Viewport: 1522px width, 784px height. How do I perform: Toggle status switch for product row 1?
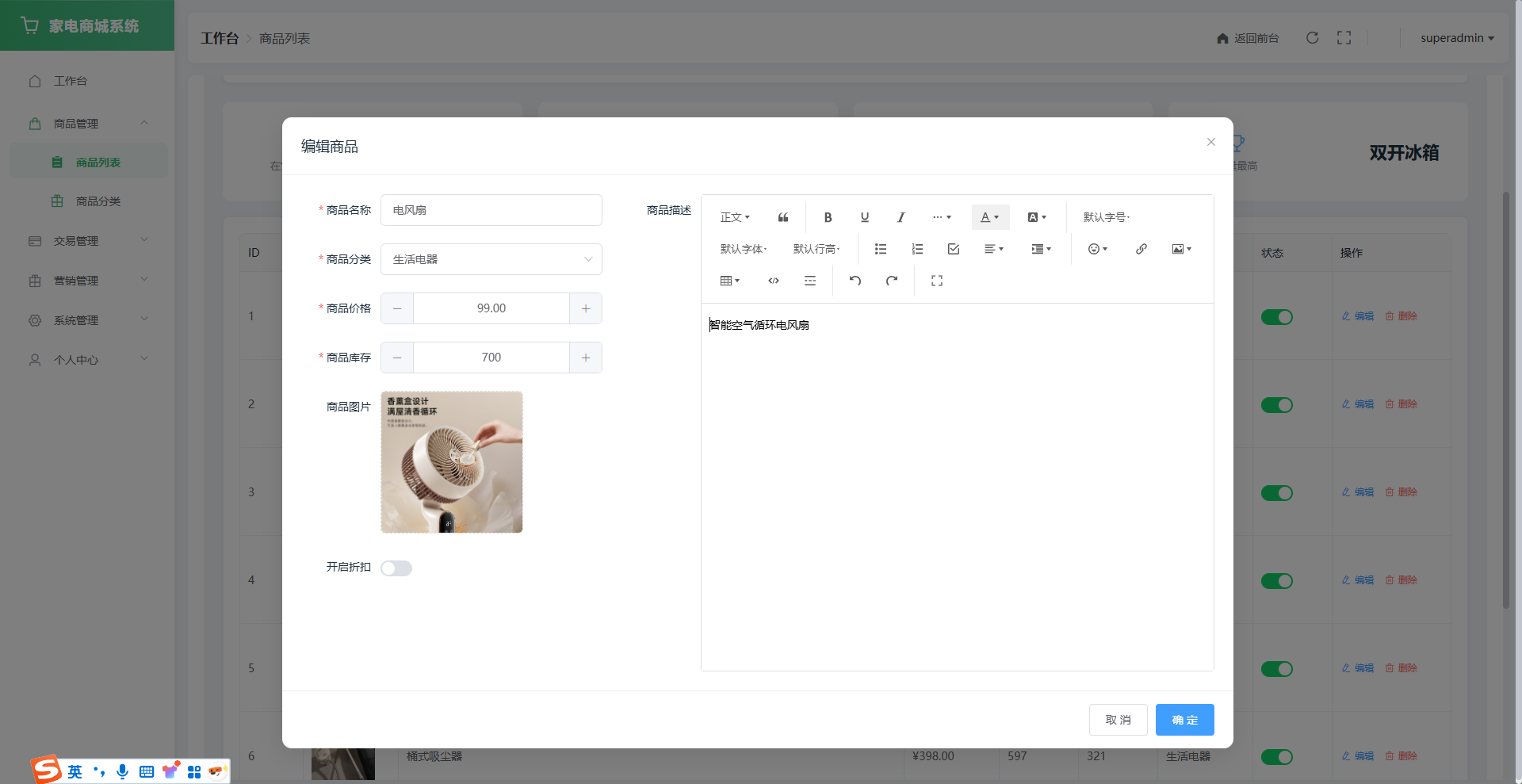coord(1276,317)
